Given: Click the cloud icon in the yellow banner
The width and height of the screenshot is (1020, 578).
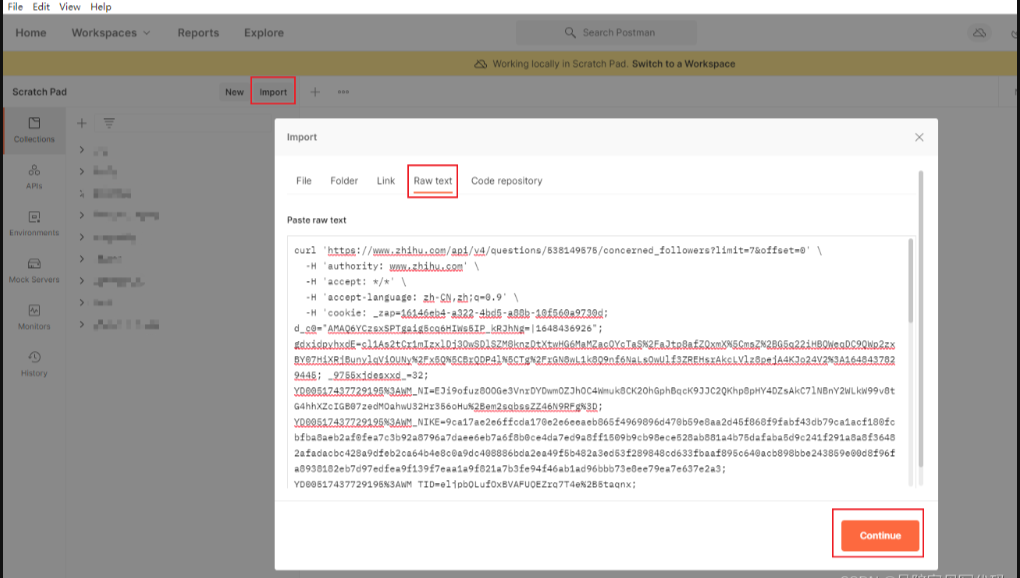Looking at the screenshot, I should coord(480,64).
